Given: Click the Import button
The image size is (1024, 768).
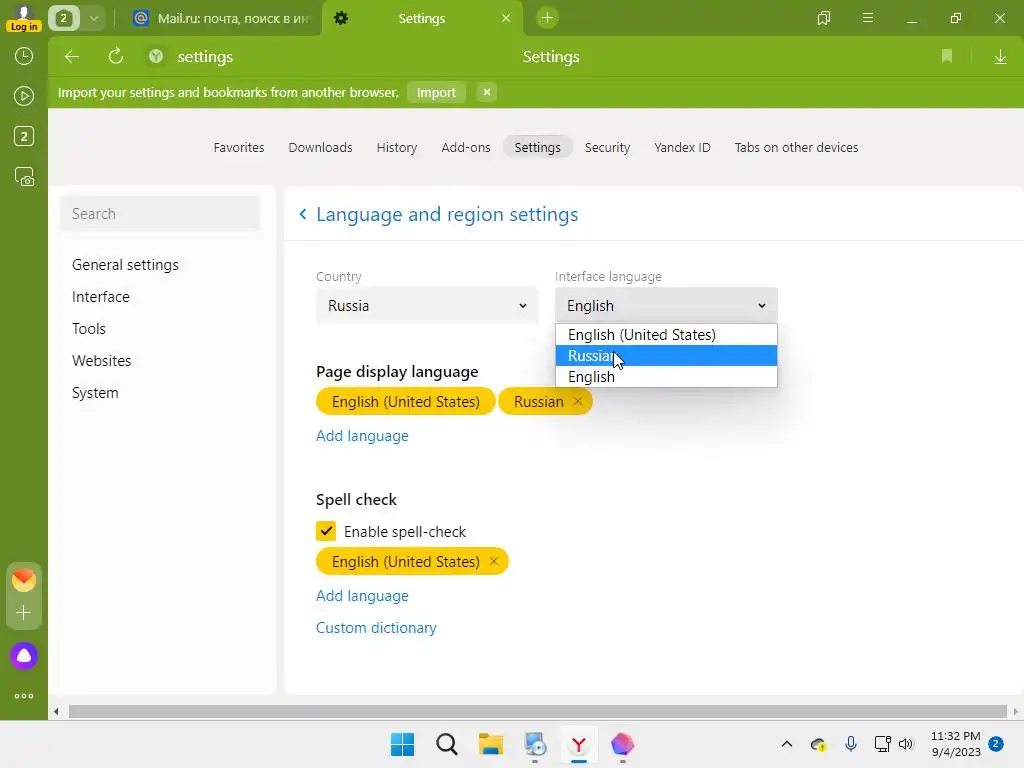Looking at the screenshot, I should pos(436,92).
